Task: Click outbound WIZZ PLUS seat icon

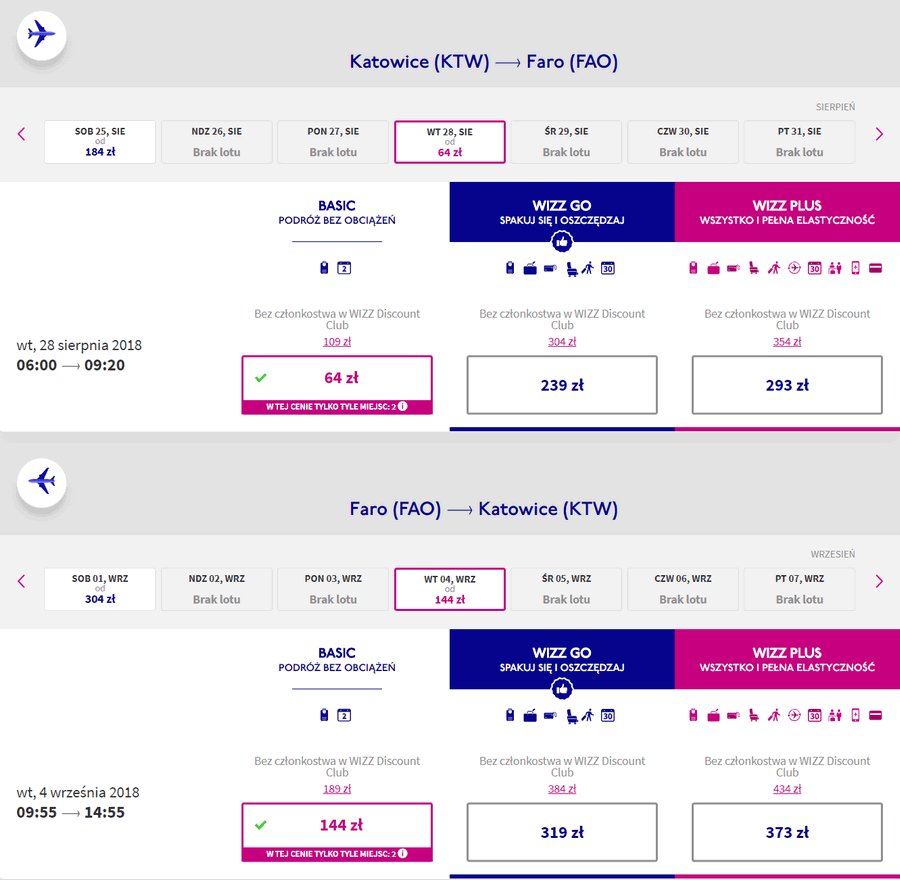Action: coord(754,268)
